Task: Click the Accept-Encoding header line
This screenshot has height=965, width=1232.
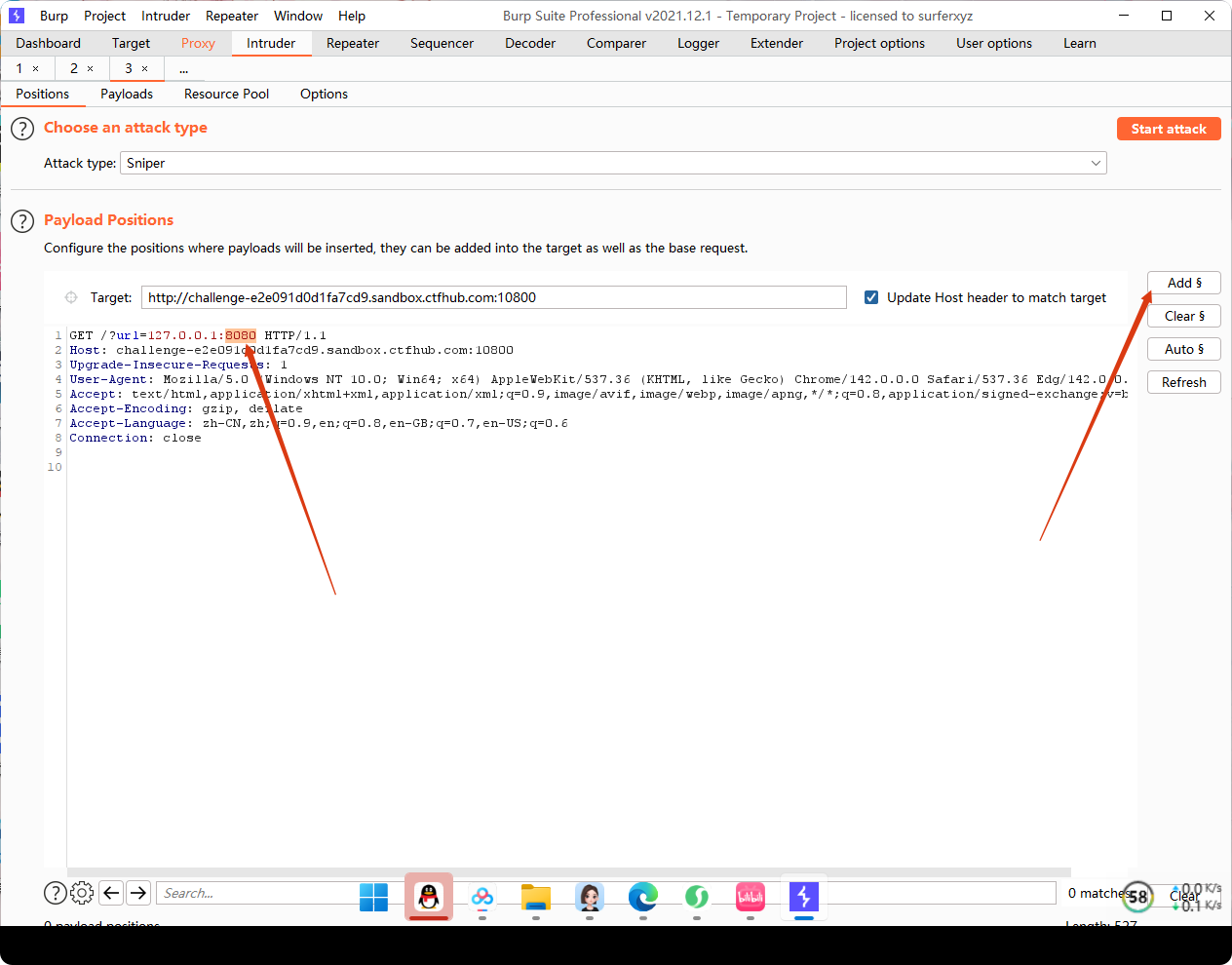Action: click(x=186, y=408)
